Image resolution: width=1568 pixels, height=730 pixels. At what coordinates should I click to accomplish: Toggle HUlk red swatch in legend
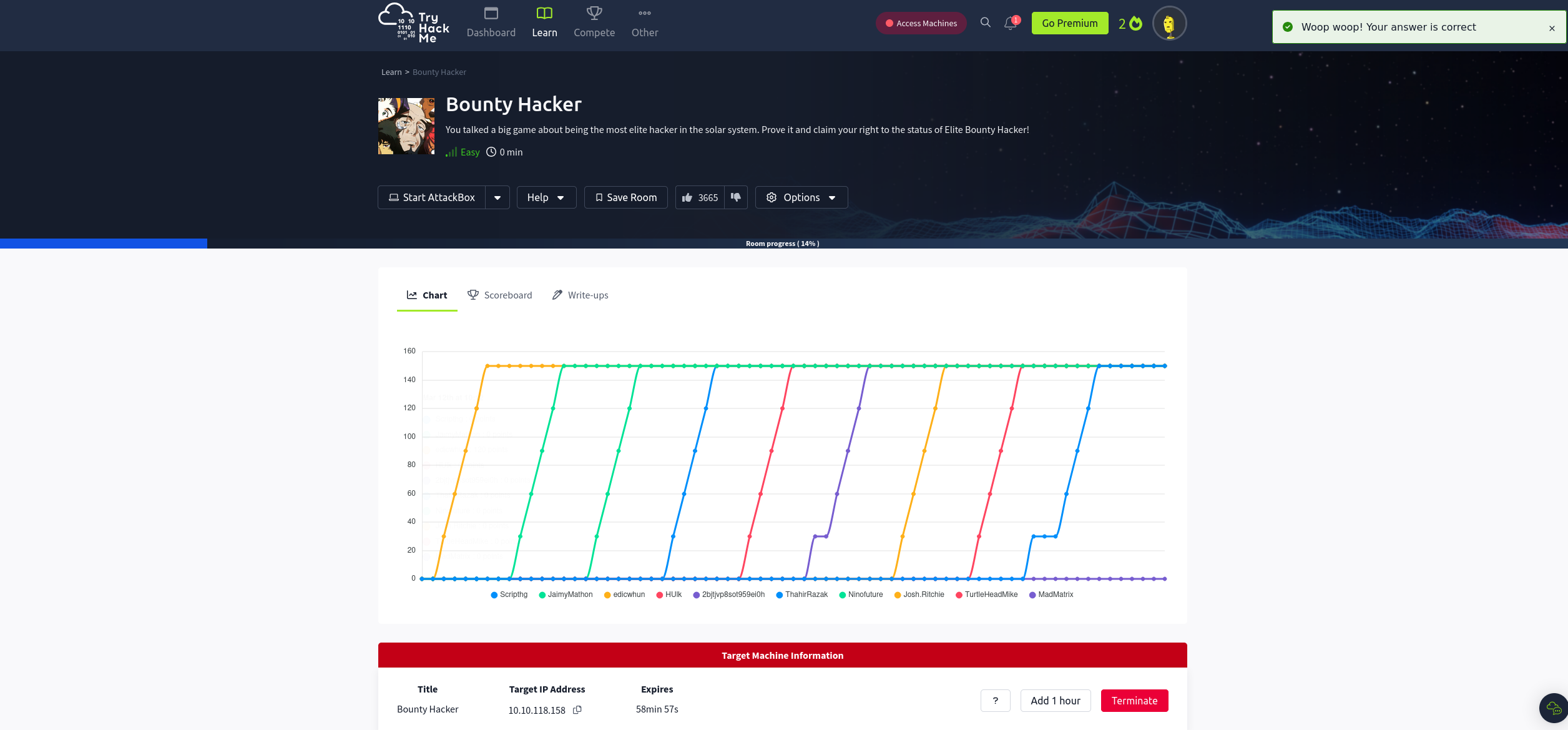pos(660,595)
